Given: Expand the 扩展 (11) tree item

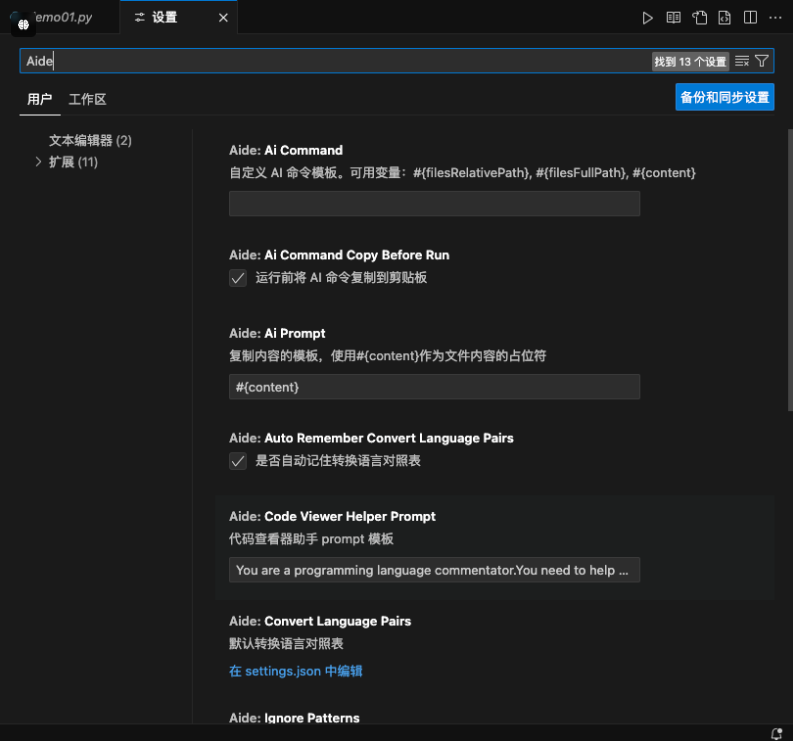Looking at the screenshot, I should point(38,162).
